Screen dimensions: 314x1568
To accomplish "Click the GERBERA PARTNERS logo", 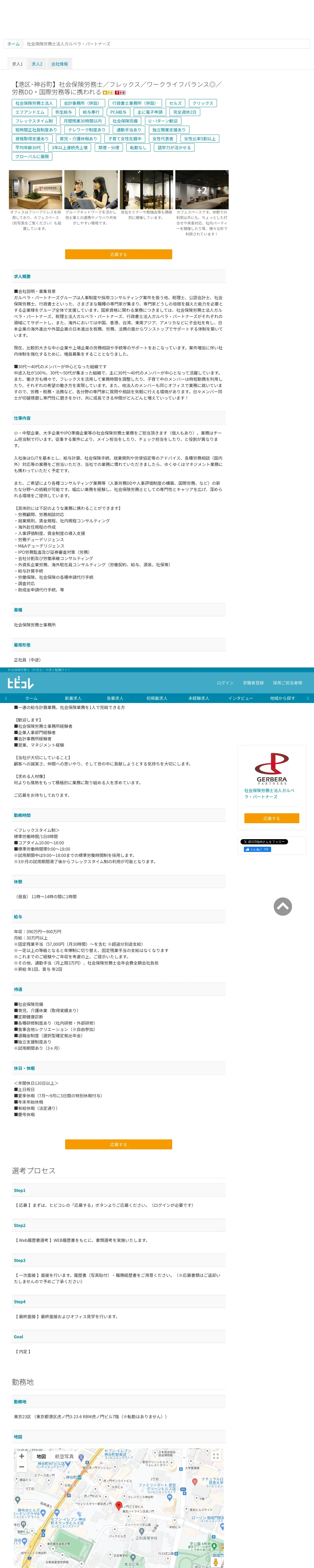I will (271, 769).
